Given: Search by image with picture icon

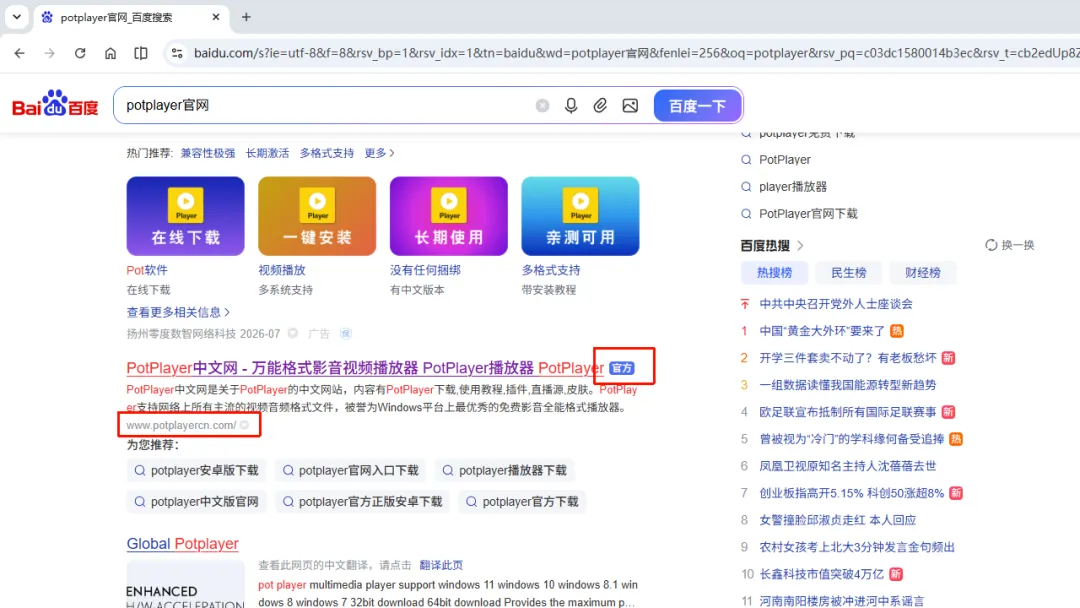Looking at the screenshot, I should 630,105.
